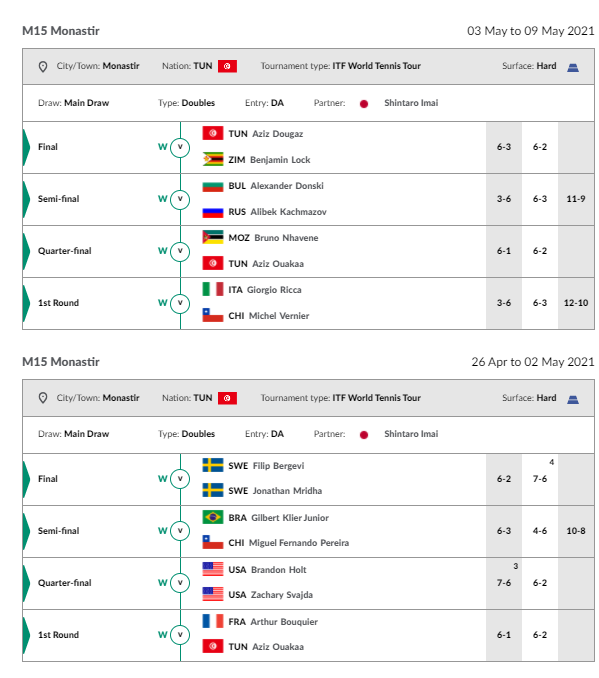Viewport: 599px width, 678px height.
Task: Click the Brazil flag beside Gilbert Klier Junior
Action: click(213, 517)
